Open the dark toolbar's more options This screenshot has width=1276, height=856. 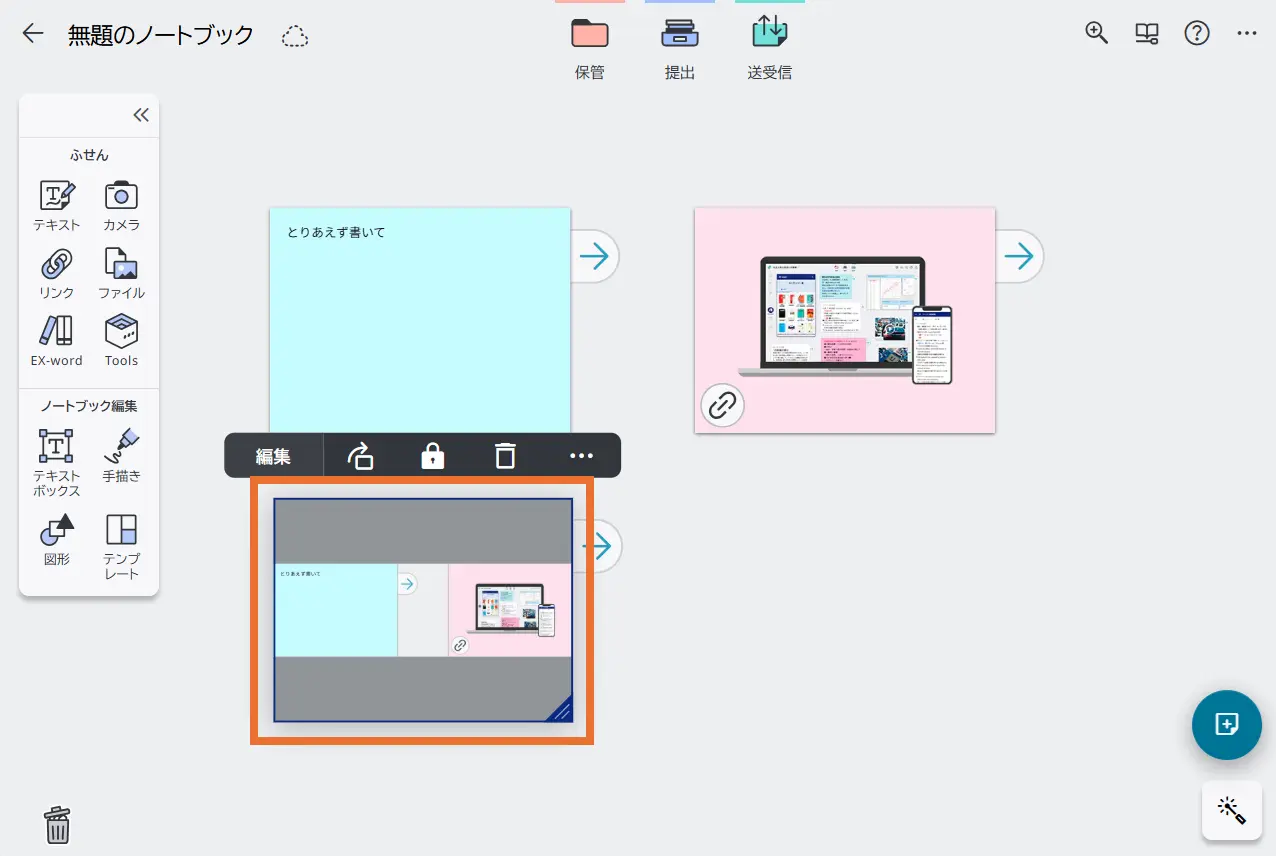click(x=581, y=456)
